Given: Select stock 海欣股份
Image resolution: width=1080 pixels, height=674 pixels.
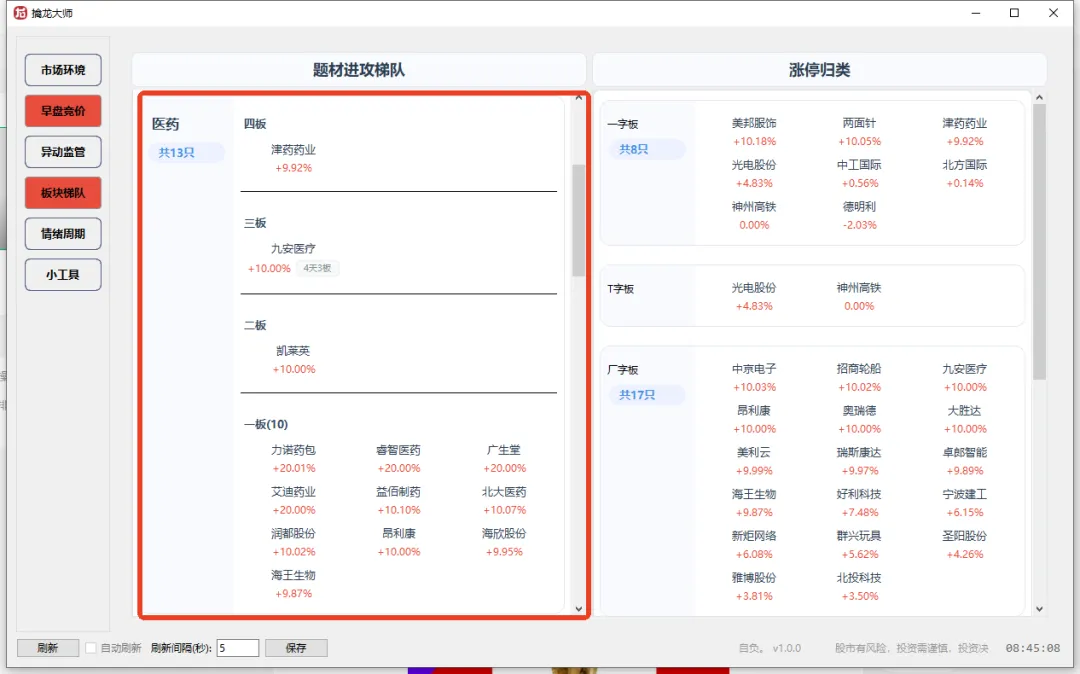Looking at the screenshot, I should coord(503,533).
